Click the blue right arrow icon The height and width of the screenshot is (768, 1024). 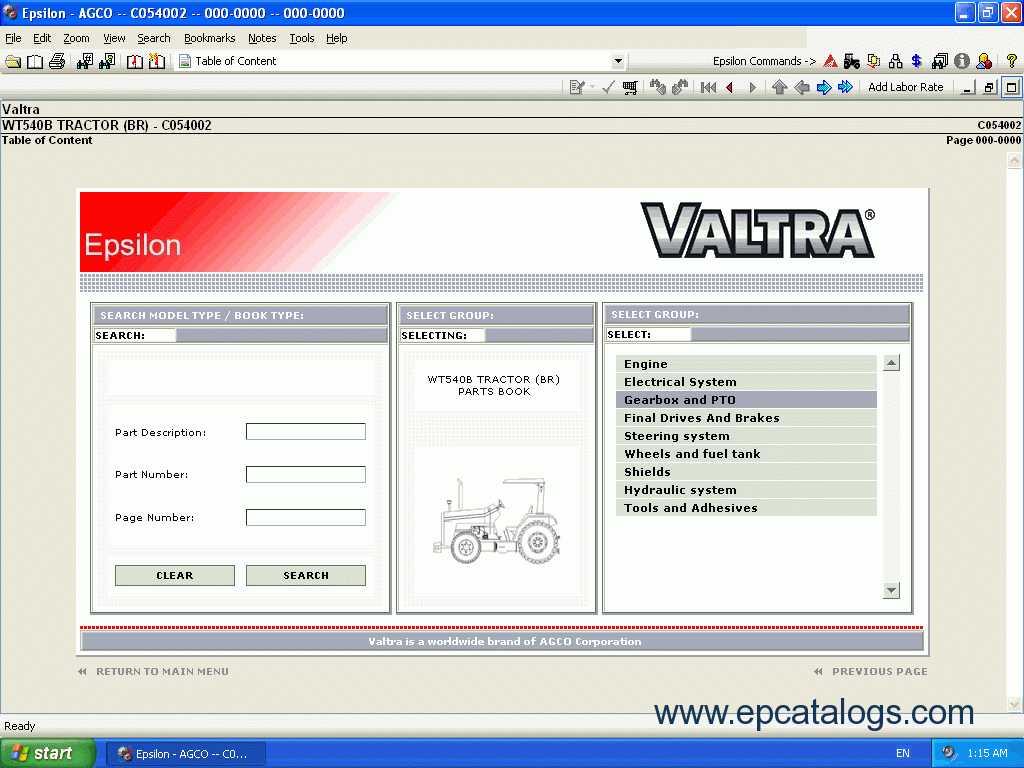(824, 87)
